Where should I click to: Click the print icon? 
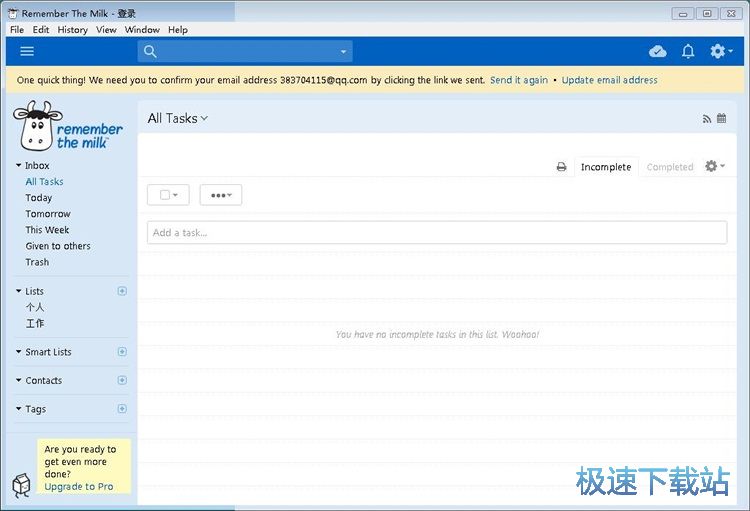(x=562, y=167)
